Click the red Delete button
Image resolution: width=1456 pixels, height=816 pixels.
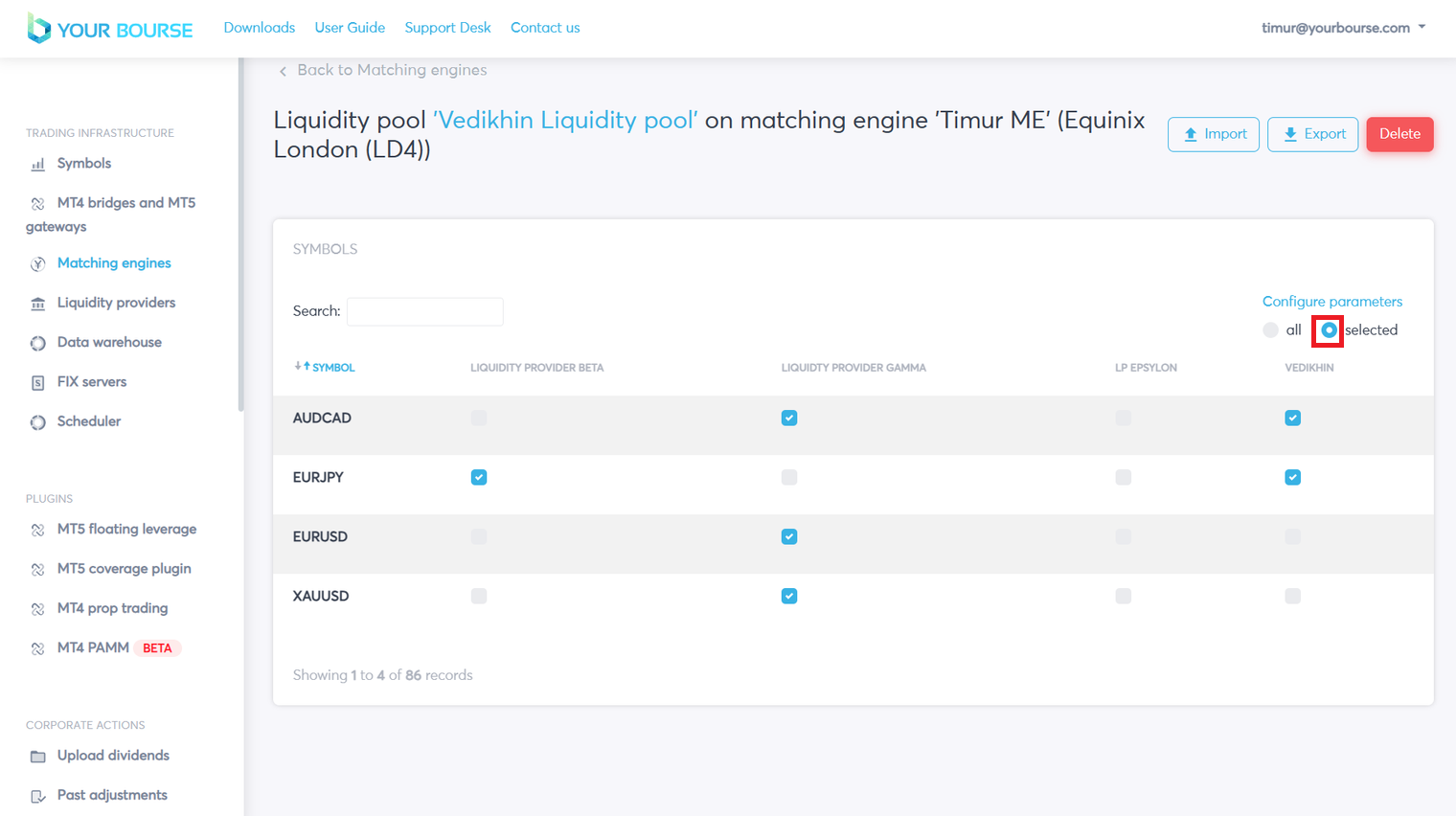click(1399, 134)
